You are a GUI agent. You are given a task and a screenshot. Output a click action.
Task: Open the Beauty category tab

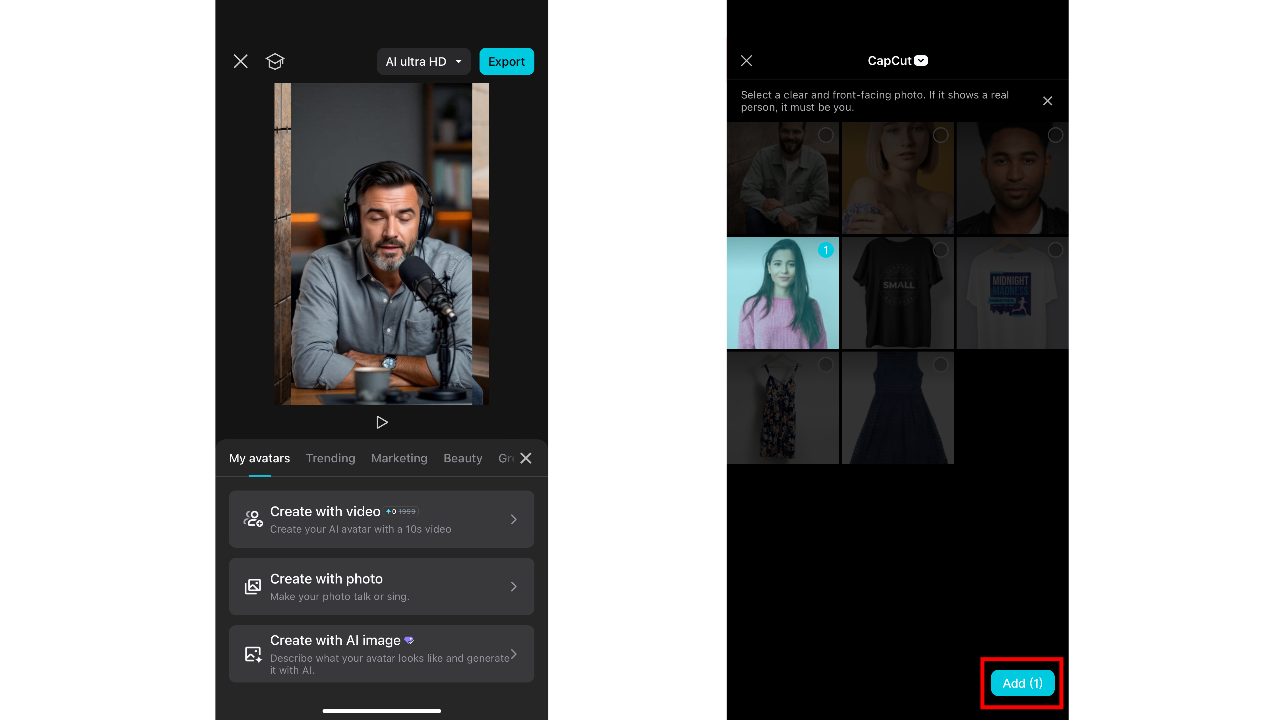pyautogui.click(x=462, y=458)
